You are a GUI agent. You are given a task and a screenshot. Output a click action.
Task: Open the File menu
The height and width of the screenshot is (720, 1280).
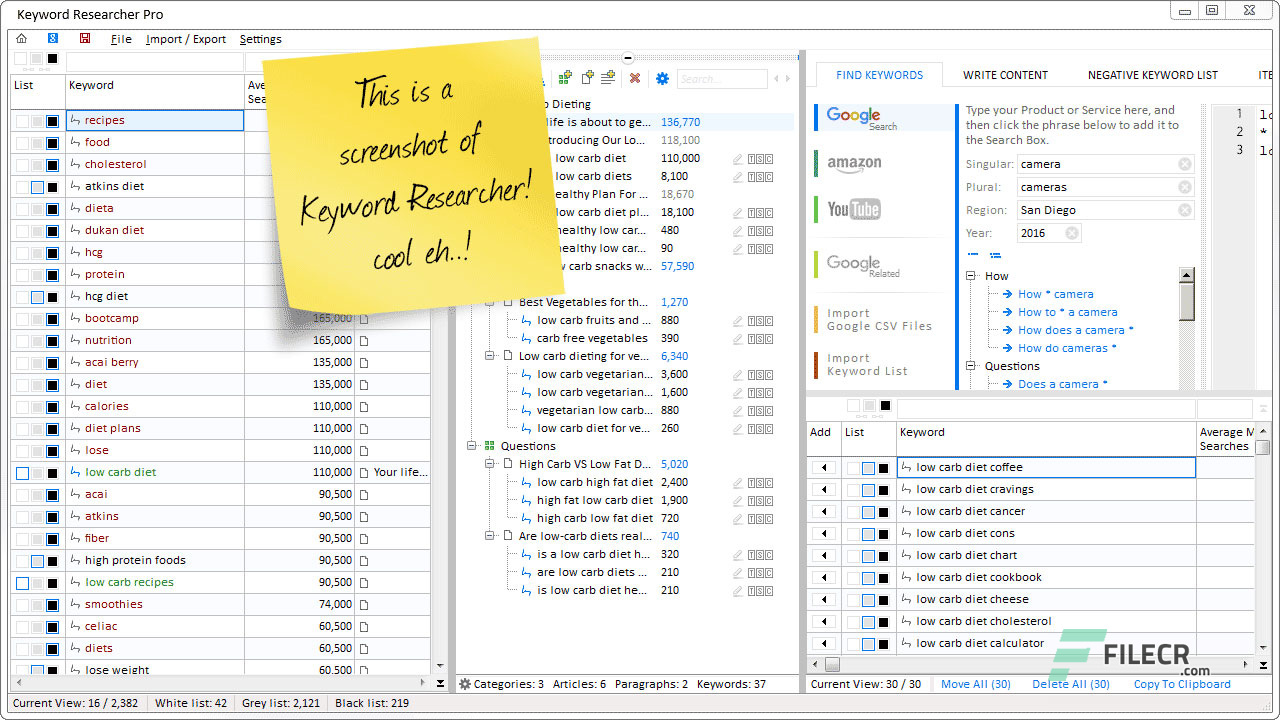coord(121,39)
